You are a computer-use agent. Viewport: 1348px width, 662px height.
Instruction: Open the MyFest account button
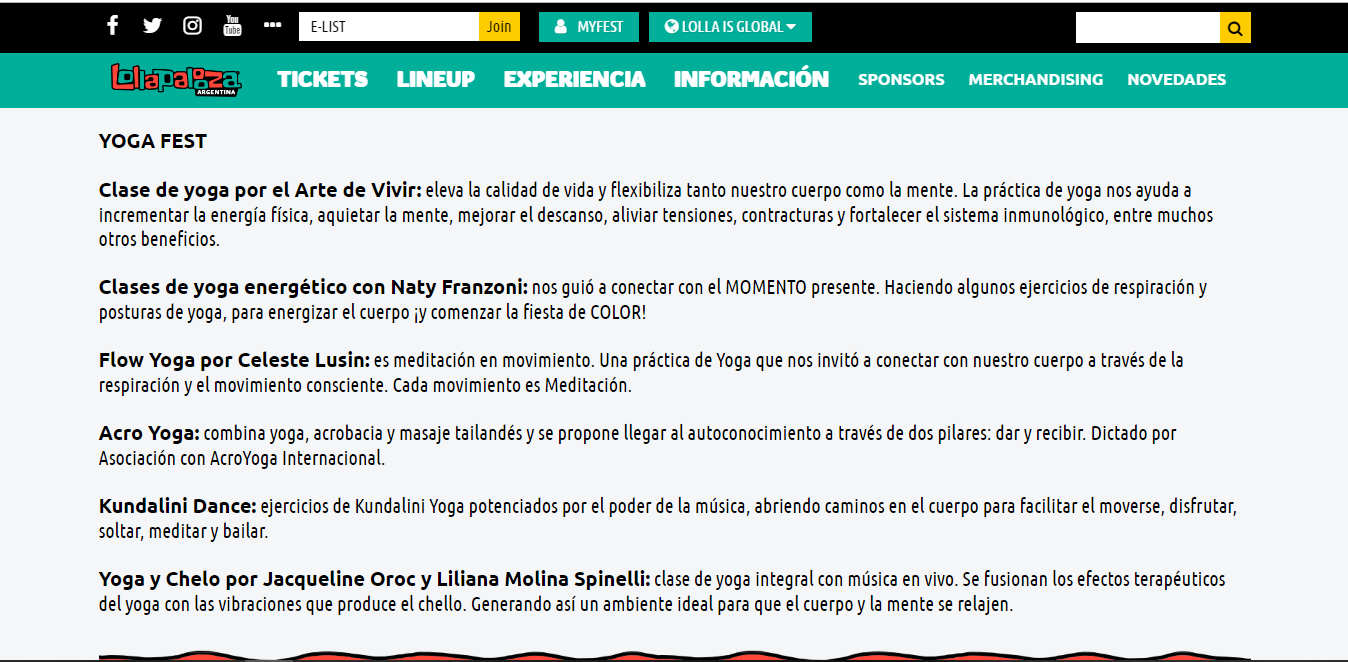tap(588, 27)
